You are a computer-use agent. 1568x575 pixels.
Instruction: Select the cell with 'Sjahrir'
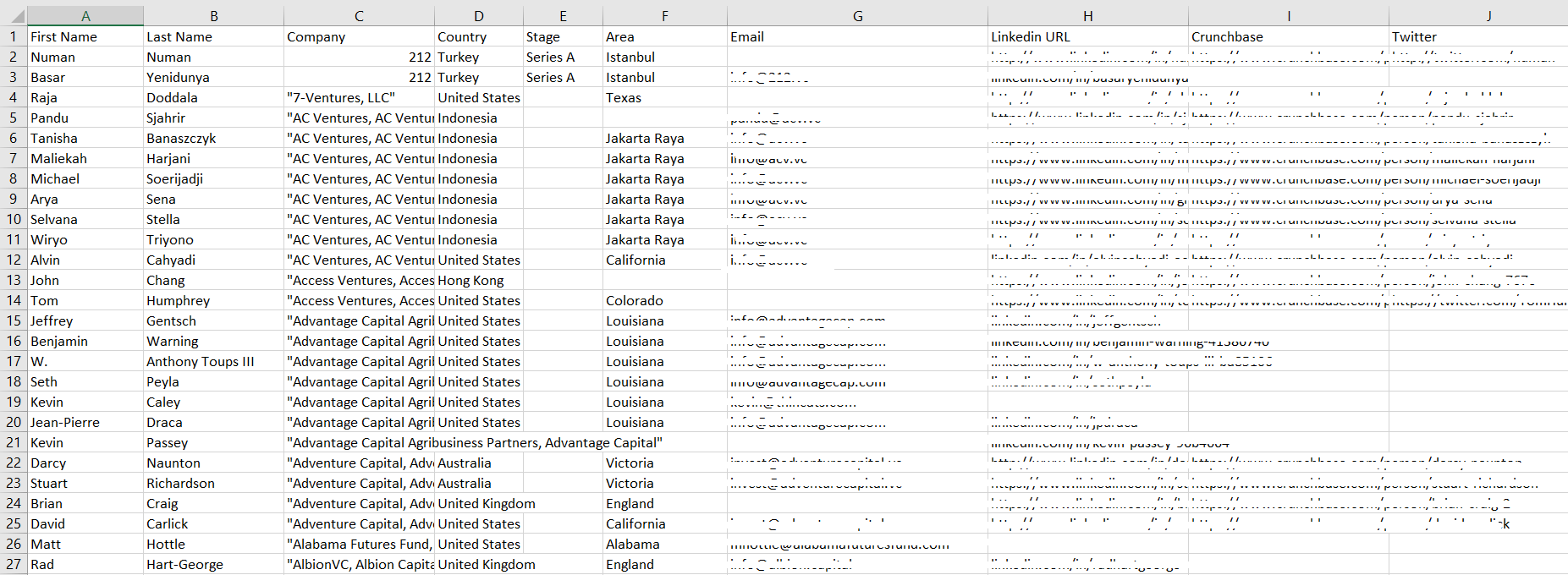tap(213, 118)
